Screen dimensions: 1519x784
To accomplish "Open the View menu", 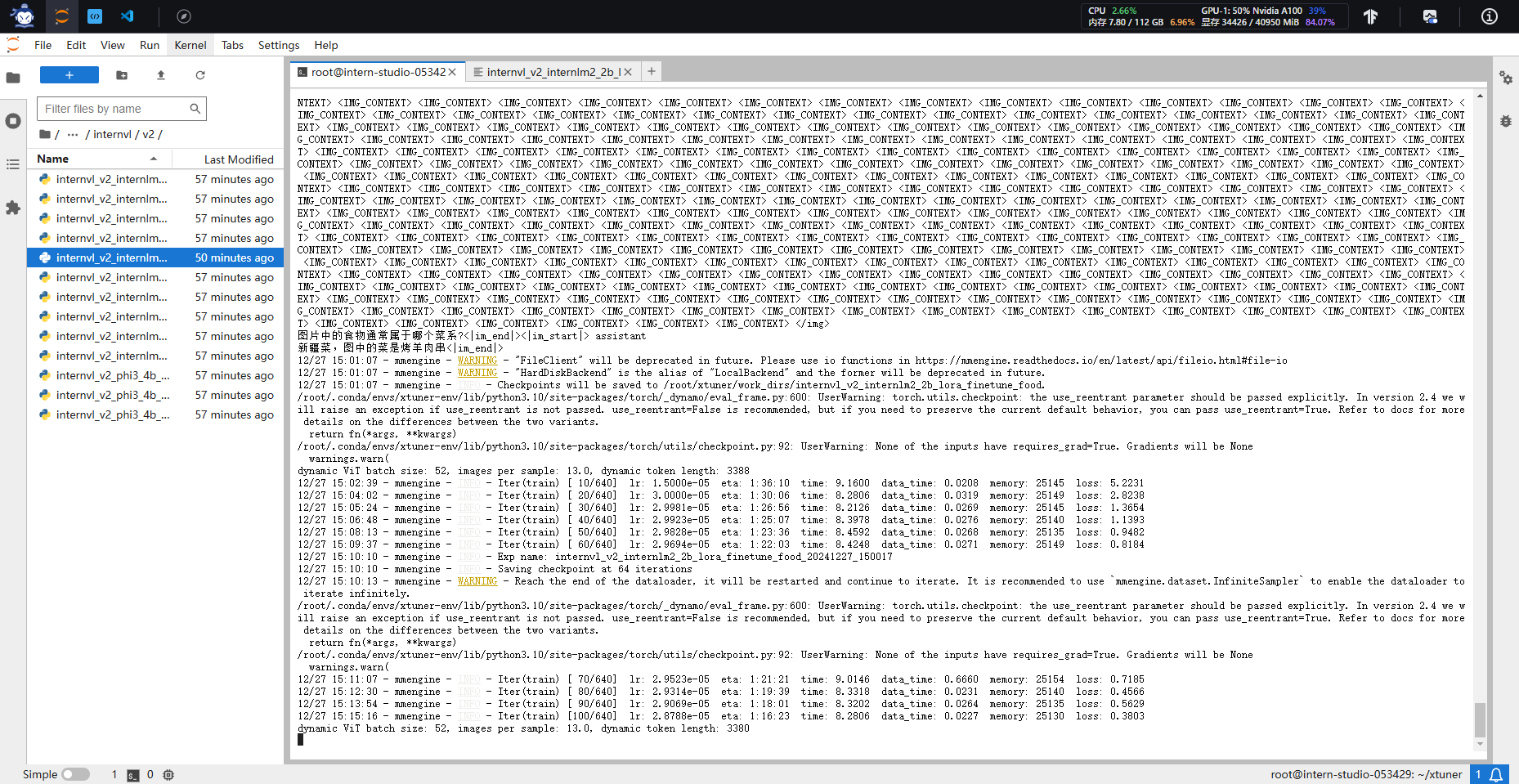I will click(x=113, y=45).
